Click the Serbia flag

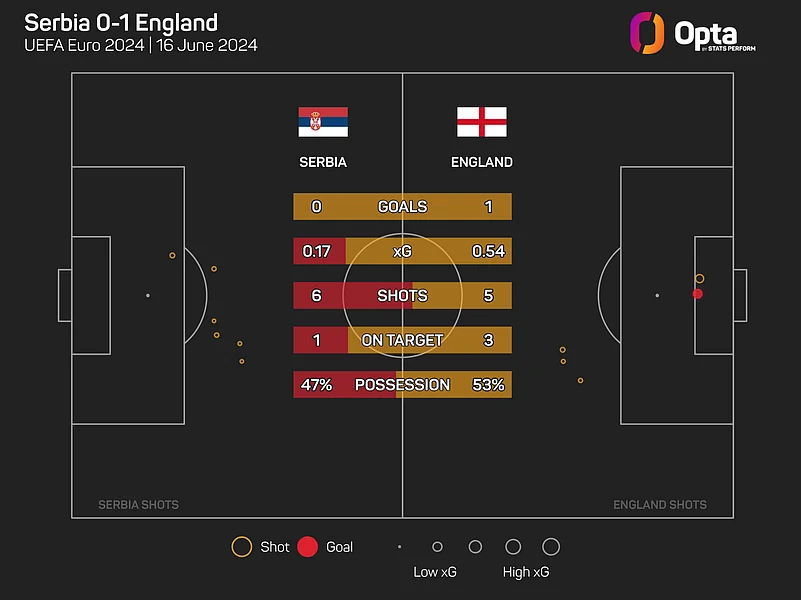[x=323, y=122]
